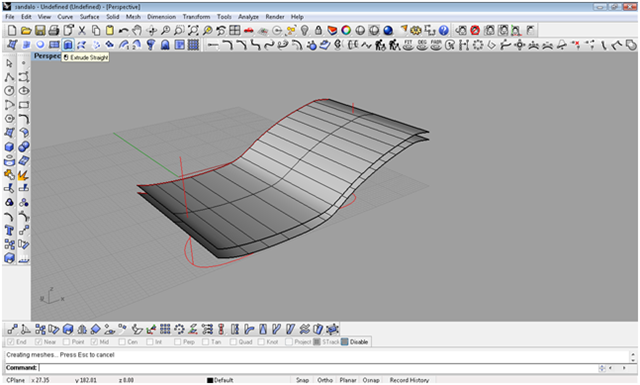Pick the Circle tool in left toolbar
Screen dimensions: 640x385
click(9, 91)
